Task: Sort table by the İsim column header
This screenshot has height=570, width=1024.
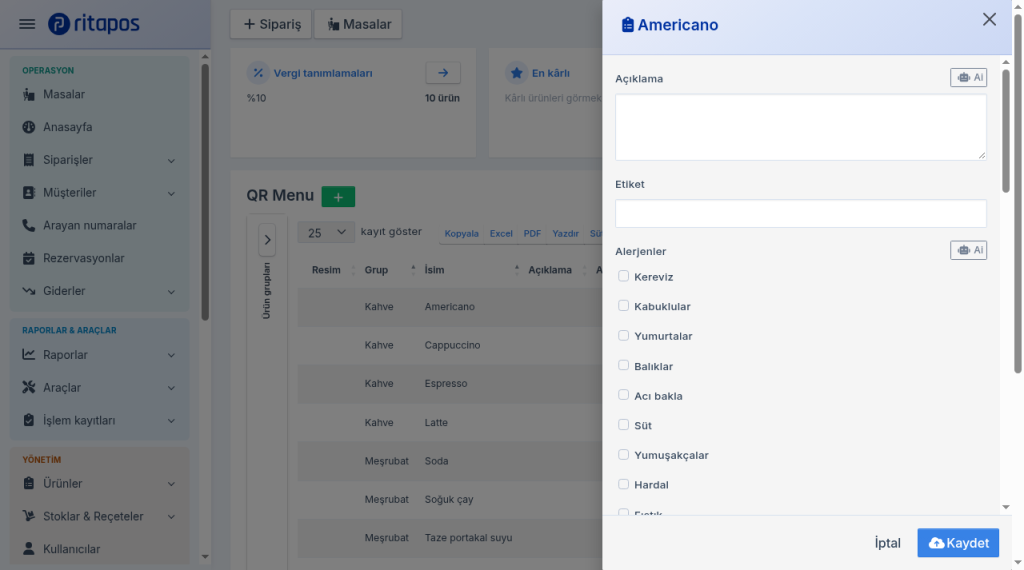Action: click(x=471, y=270)
